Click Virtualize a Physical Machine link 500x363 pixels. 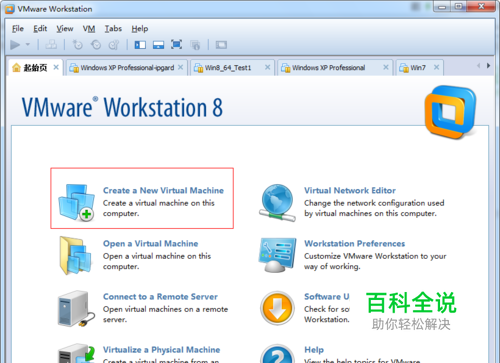click(x=161, y=350)
